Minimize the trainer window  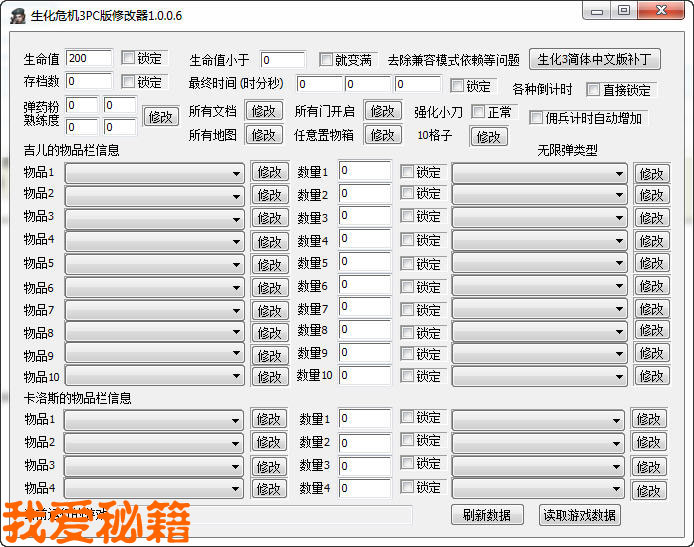(599, 10)
